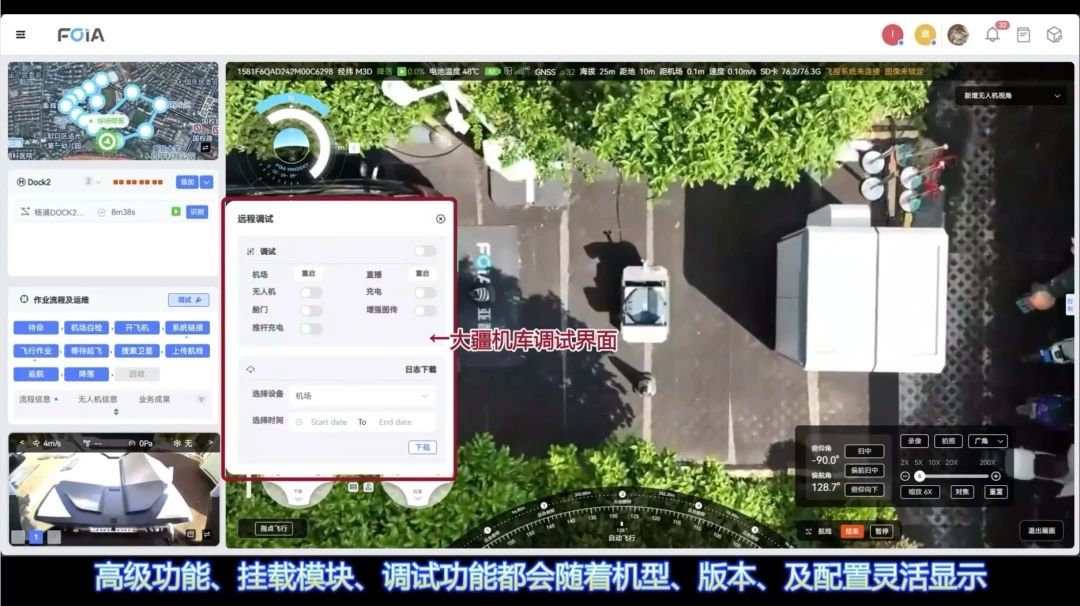This screenshot has height=606, width=1080.
Task: Click the zoom-in plus icon on slider
Action: coord(995,476)
